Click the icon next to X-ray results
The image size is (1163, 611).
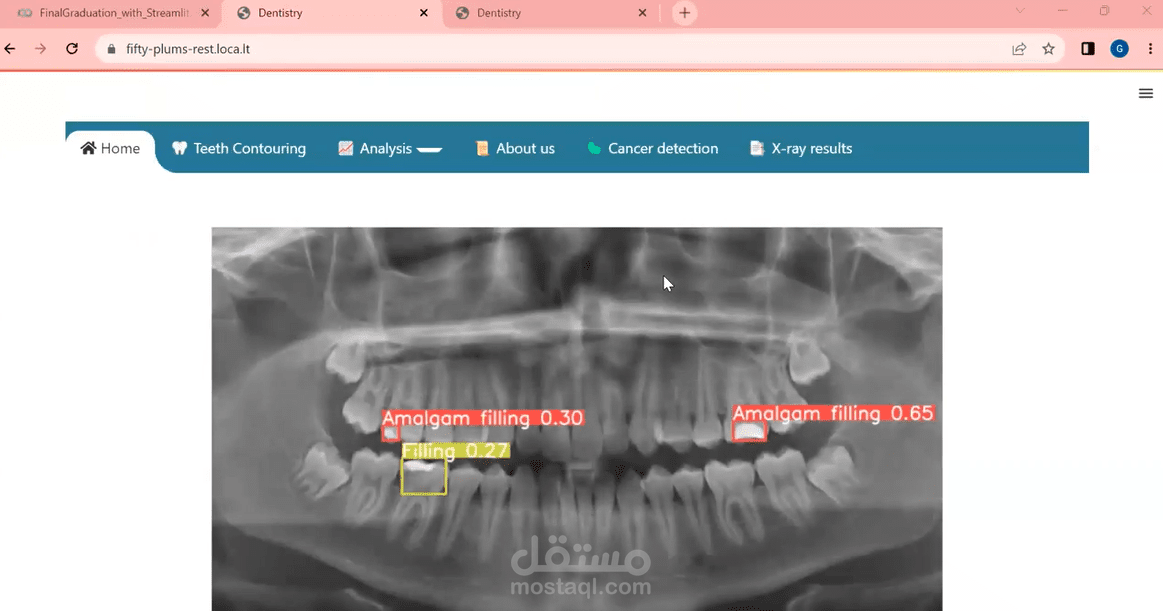(756, 147)
